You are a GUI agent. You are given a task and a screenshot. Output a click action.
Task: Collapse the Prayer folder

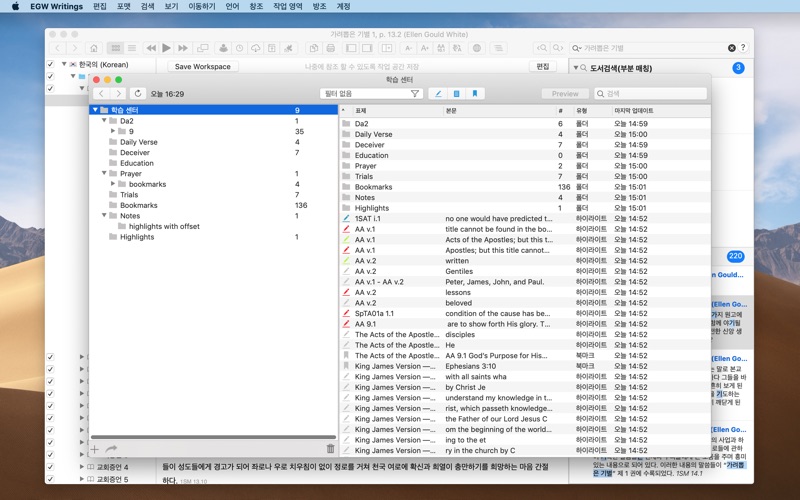(104, 173)
